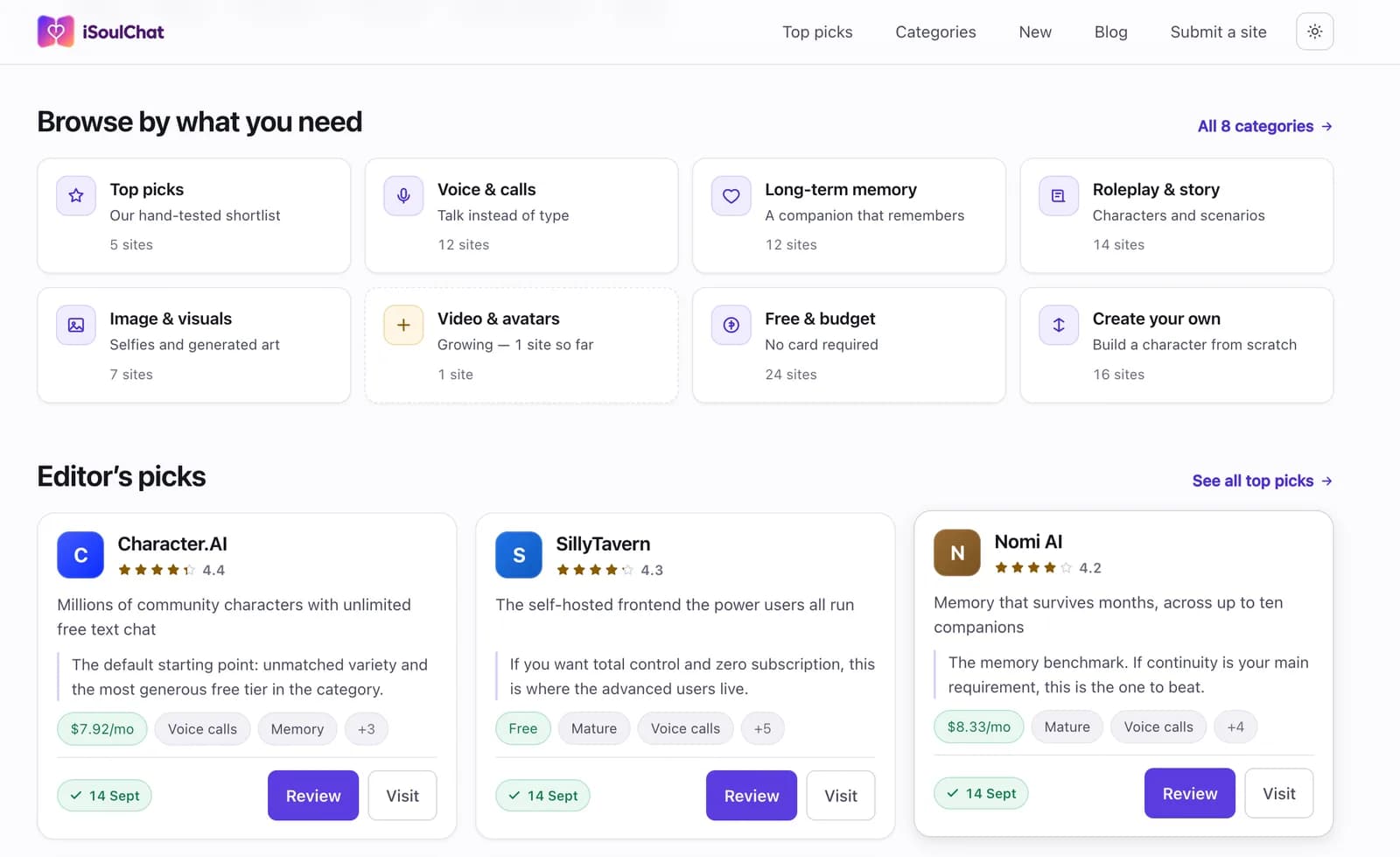
Task: Select Voice calls tag on SillyTavern card
Action: point(685,728)
